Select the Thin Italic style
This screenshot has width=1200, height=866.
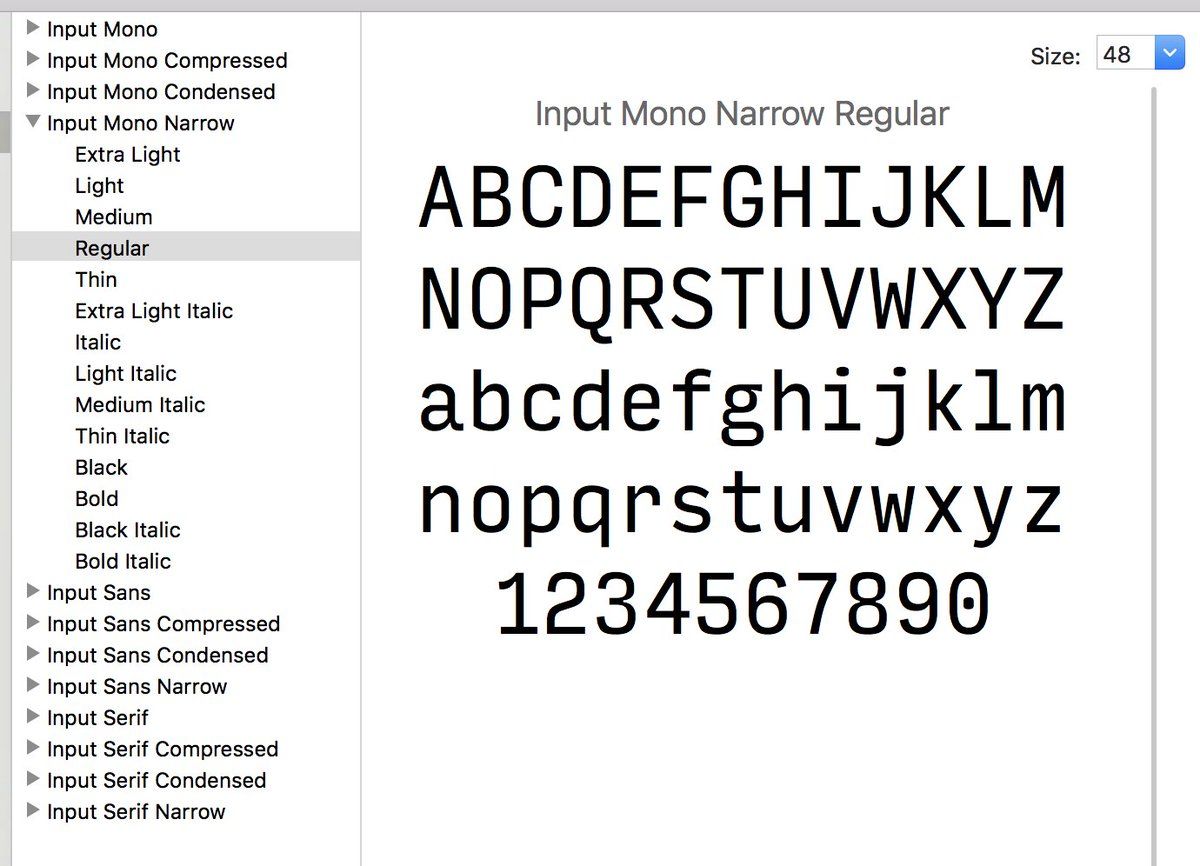point(122,436)
